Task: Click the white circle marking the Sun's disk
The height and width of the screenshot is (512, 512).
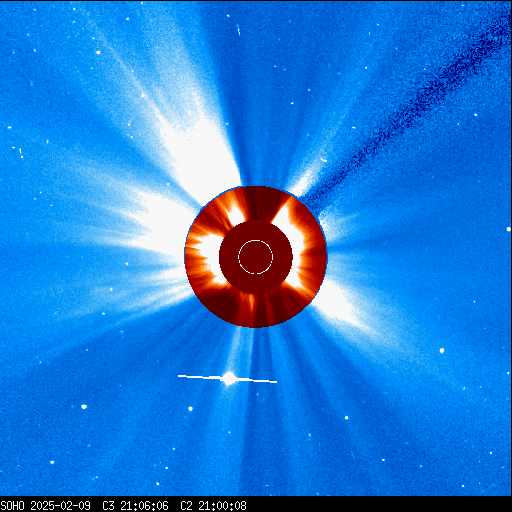Action: click(x=256, y=257)
